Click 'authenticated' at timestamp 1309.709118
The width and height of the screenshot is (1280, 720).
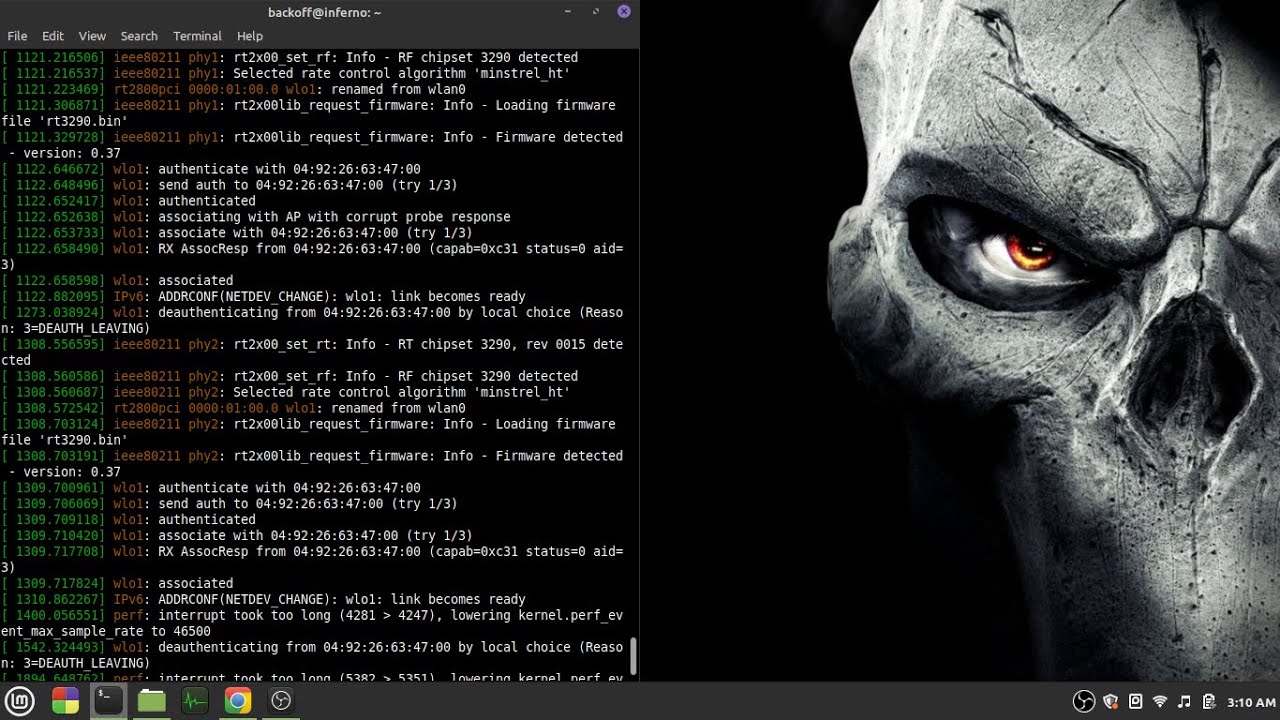(x=207, y=520)
